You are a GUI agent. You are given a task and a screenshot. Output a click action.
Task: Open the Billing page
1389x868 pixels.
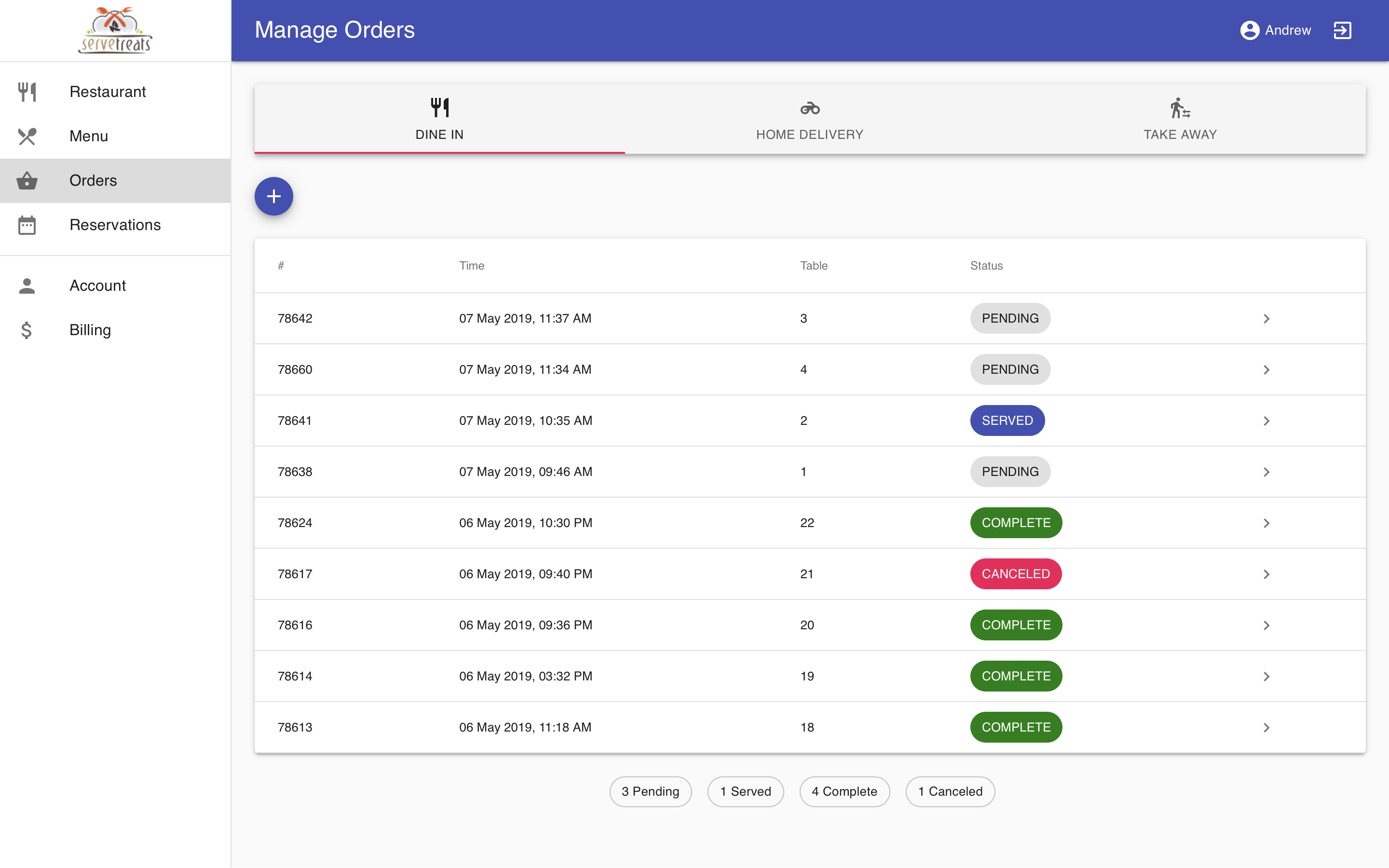click(115, 330)
